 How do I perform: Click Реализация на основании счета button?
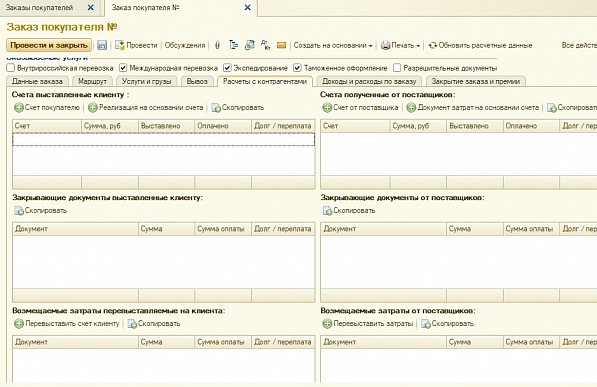tap(145, 107)
